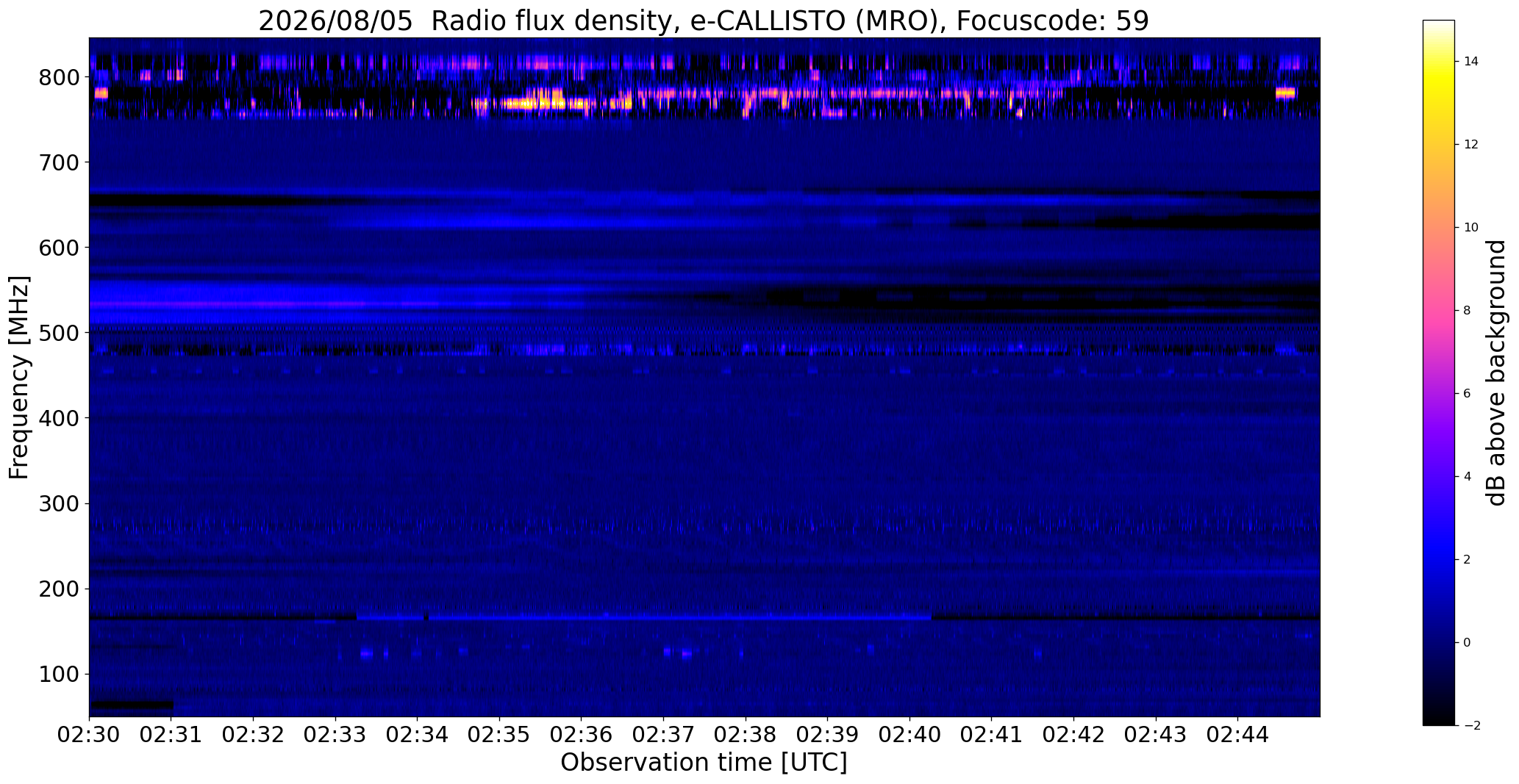Screen dimensions: 1519x784
Task: Click the 02:44 time axis tick label
Action: click(x=1237, y=735)
